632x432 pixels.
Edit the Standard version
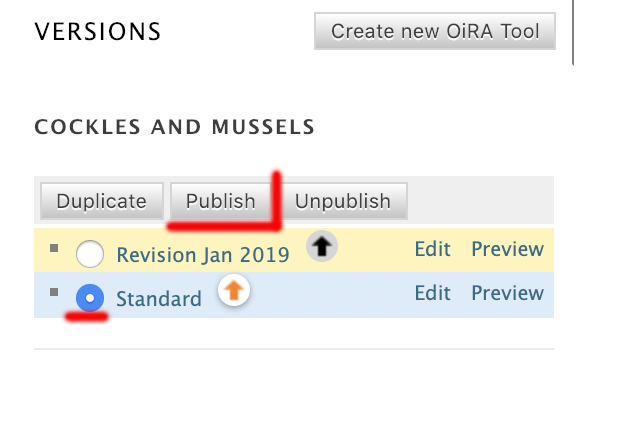(433, 293)
